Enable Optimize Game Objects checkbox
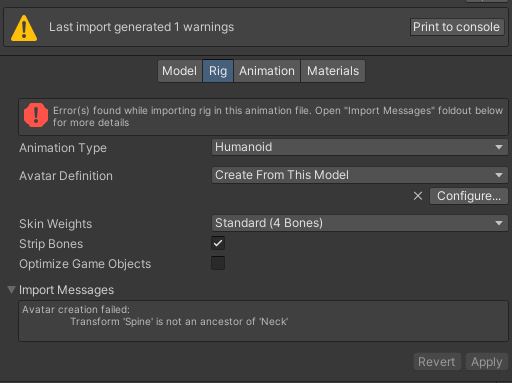512x383 pixels. (218, 263)
